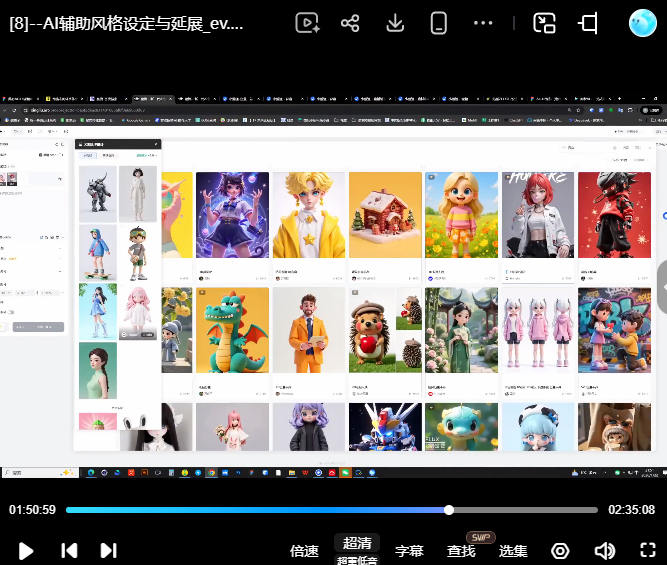This screenshot has width=667, height=565.
Task: Tap the rotate/crop screen icon
Action: point(589,23)
